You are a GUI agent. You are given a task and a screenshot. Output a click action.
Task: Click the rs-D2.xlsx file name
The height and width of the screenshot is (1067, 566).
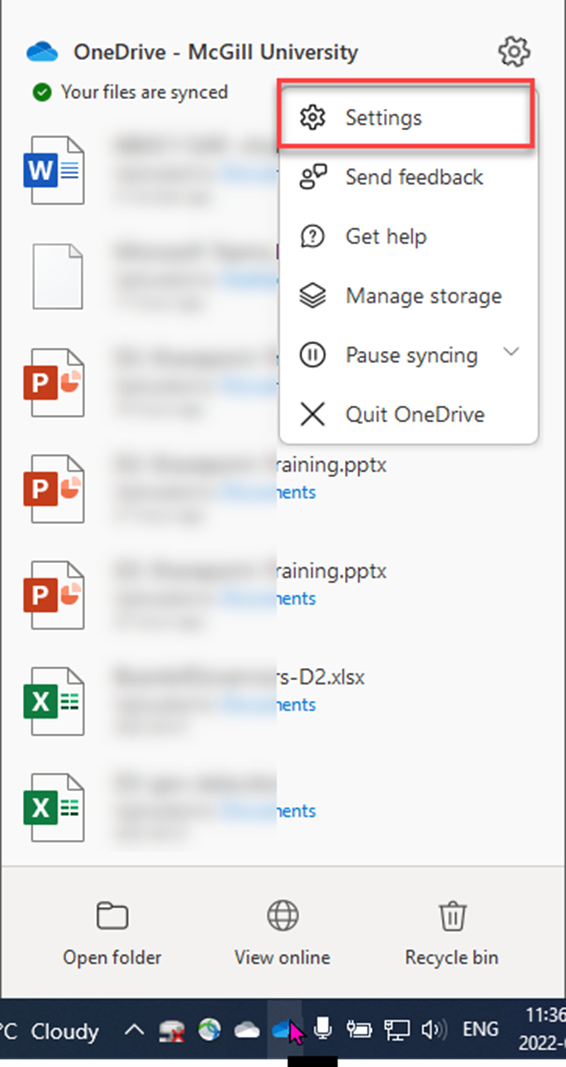coord(320,678)
